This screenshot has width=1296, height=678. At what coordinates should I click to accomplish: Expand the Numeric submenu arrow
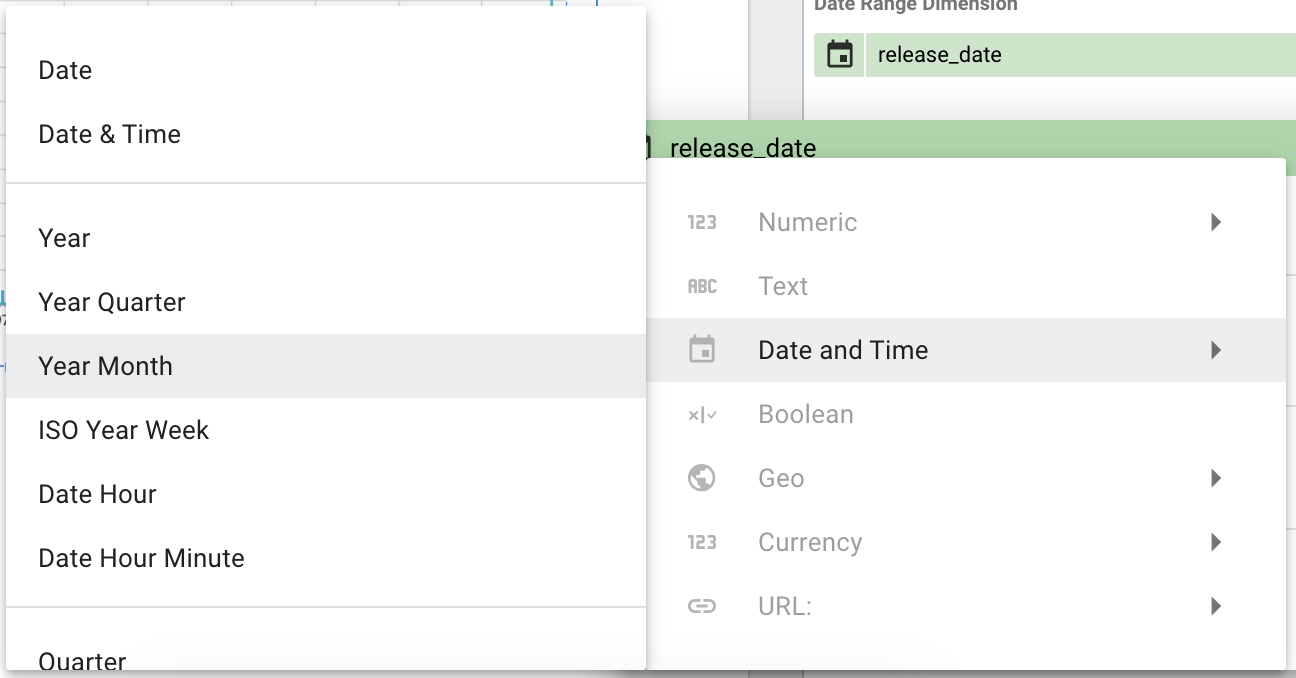(1216, 222)
